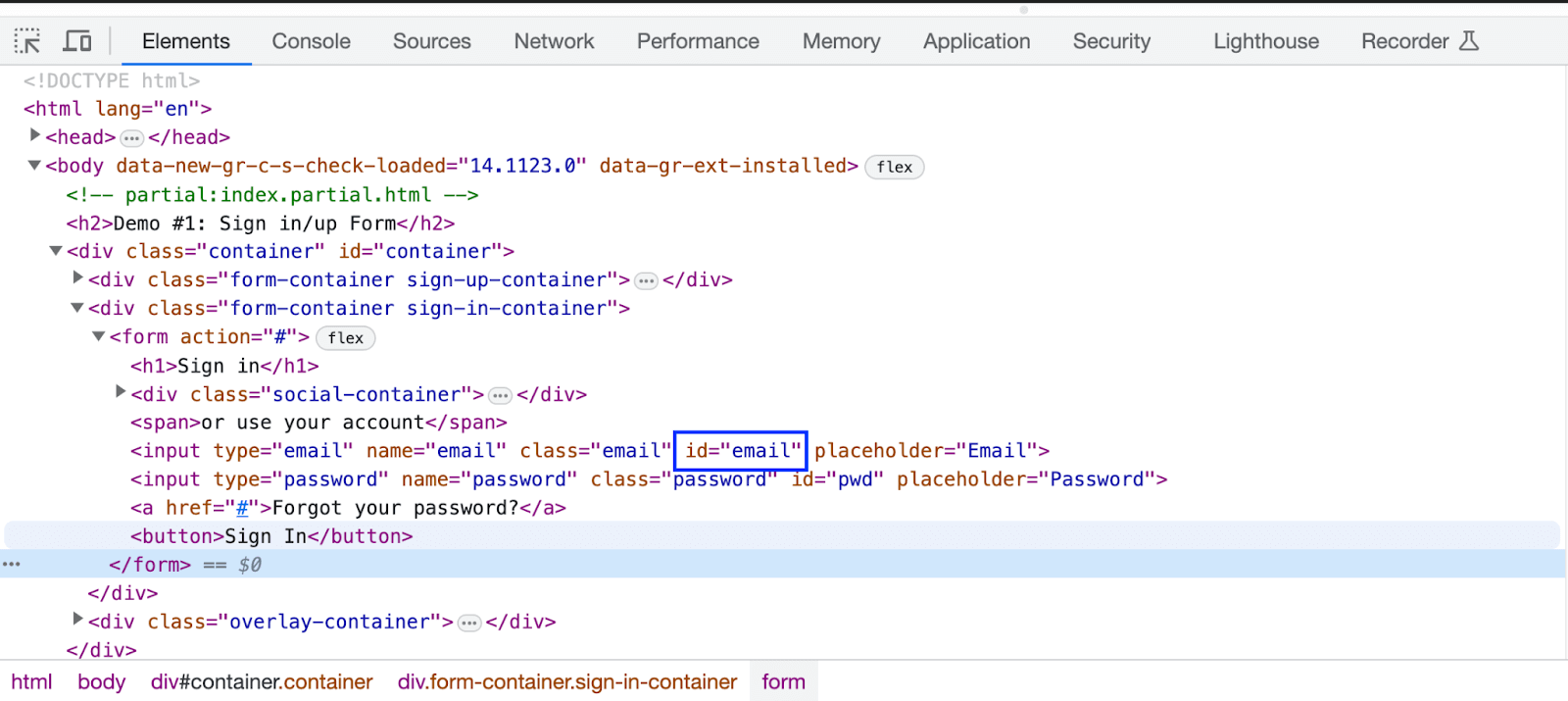
Task: Click the type="email" attribute
Action: click(283, 451)
